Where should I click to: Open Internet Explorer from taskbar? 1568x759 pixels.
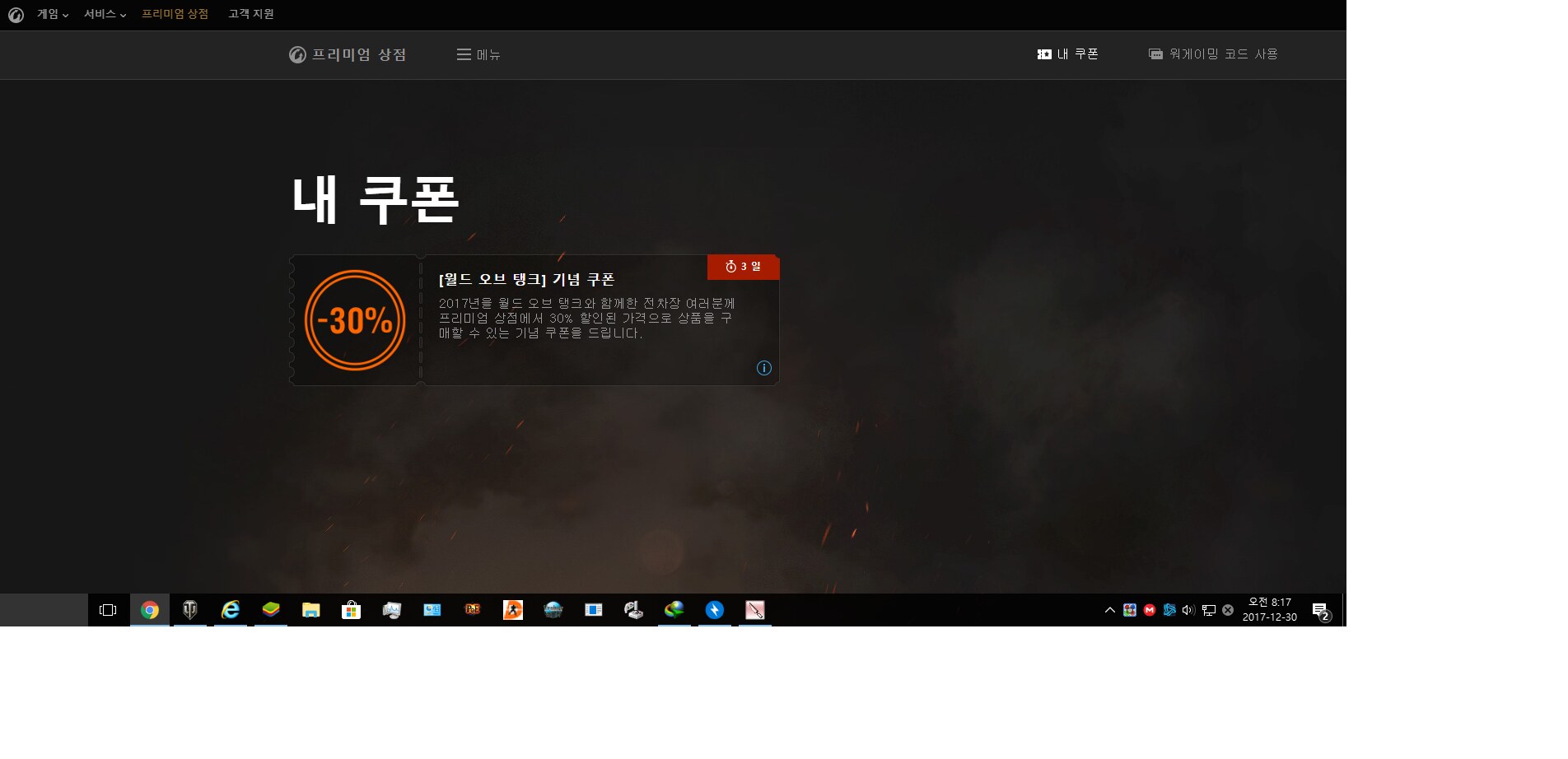(x=231, y=610)
